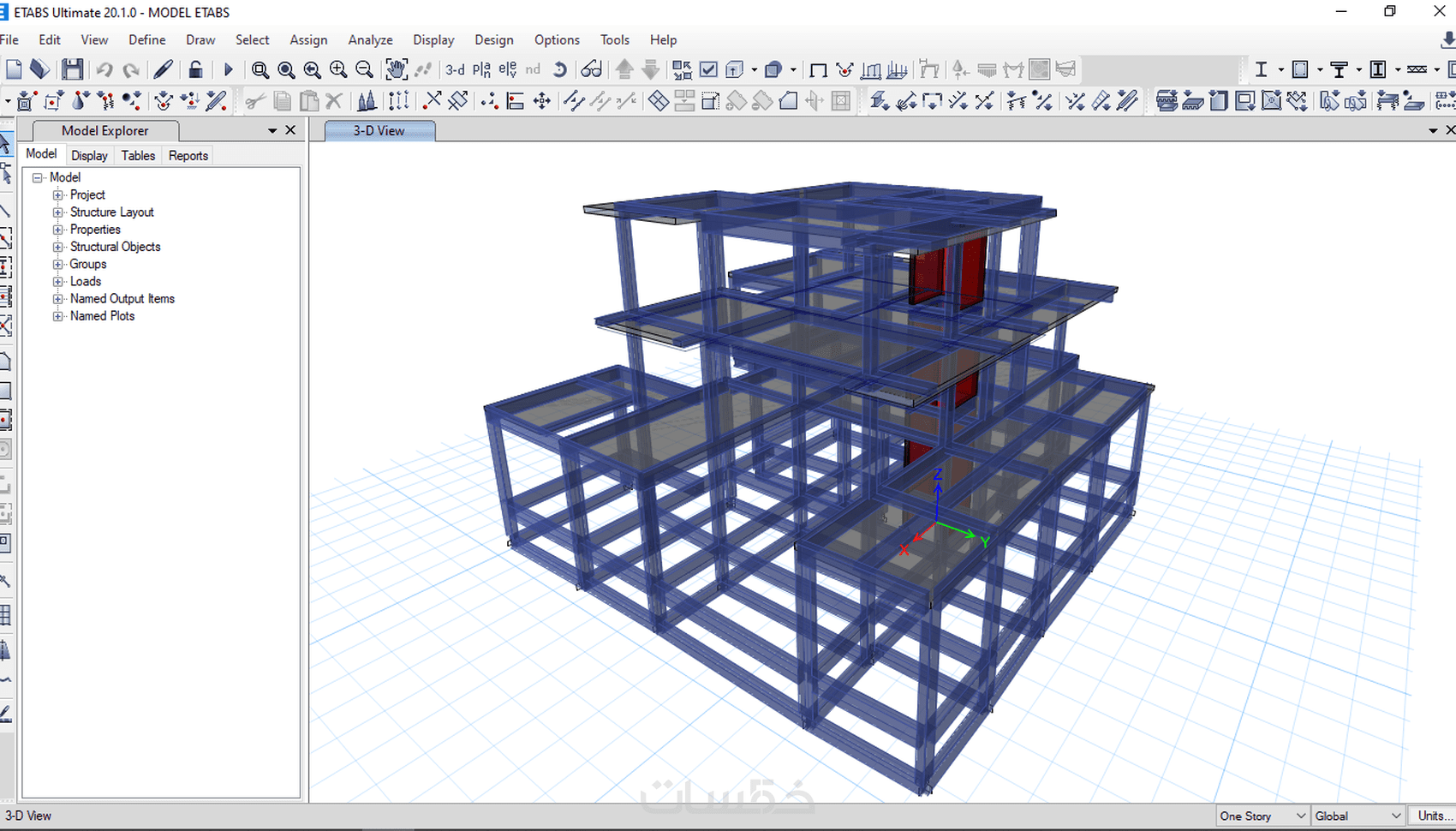Open the Analyze menu
Screen dimensions: 1456x831
pyautogui.click(x=370, y=39)
